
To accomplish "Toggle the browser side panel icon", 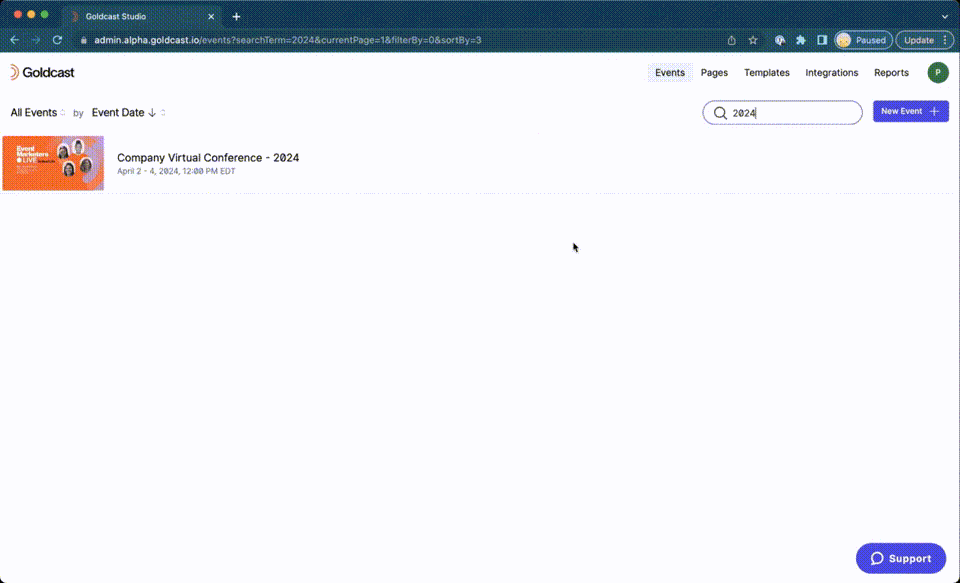I will (x=822, y=40).
